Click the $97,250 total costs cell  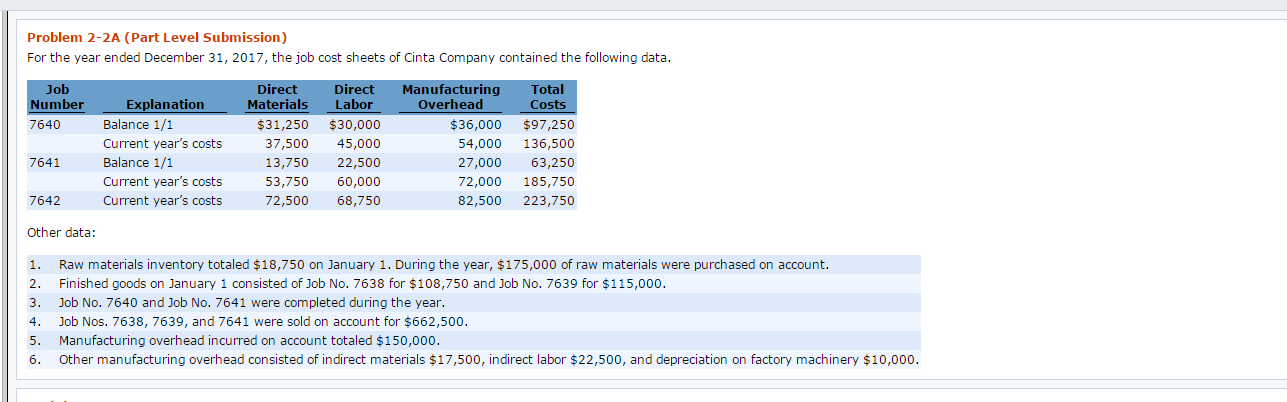[548, 125]
